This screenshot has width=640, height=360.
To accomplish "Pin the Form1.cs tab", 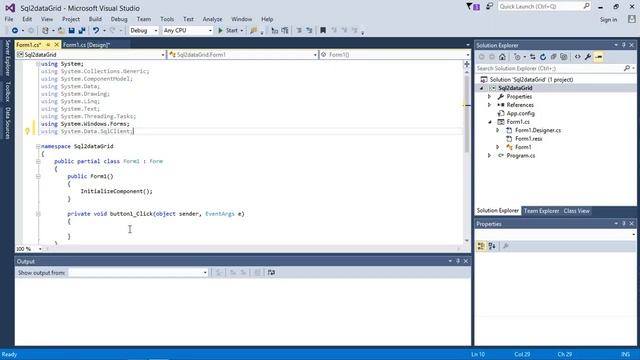I will (48, 44).
